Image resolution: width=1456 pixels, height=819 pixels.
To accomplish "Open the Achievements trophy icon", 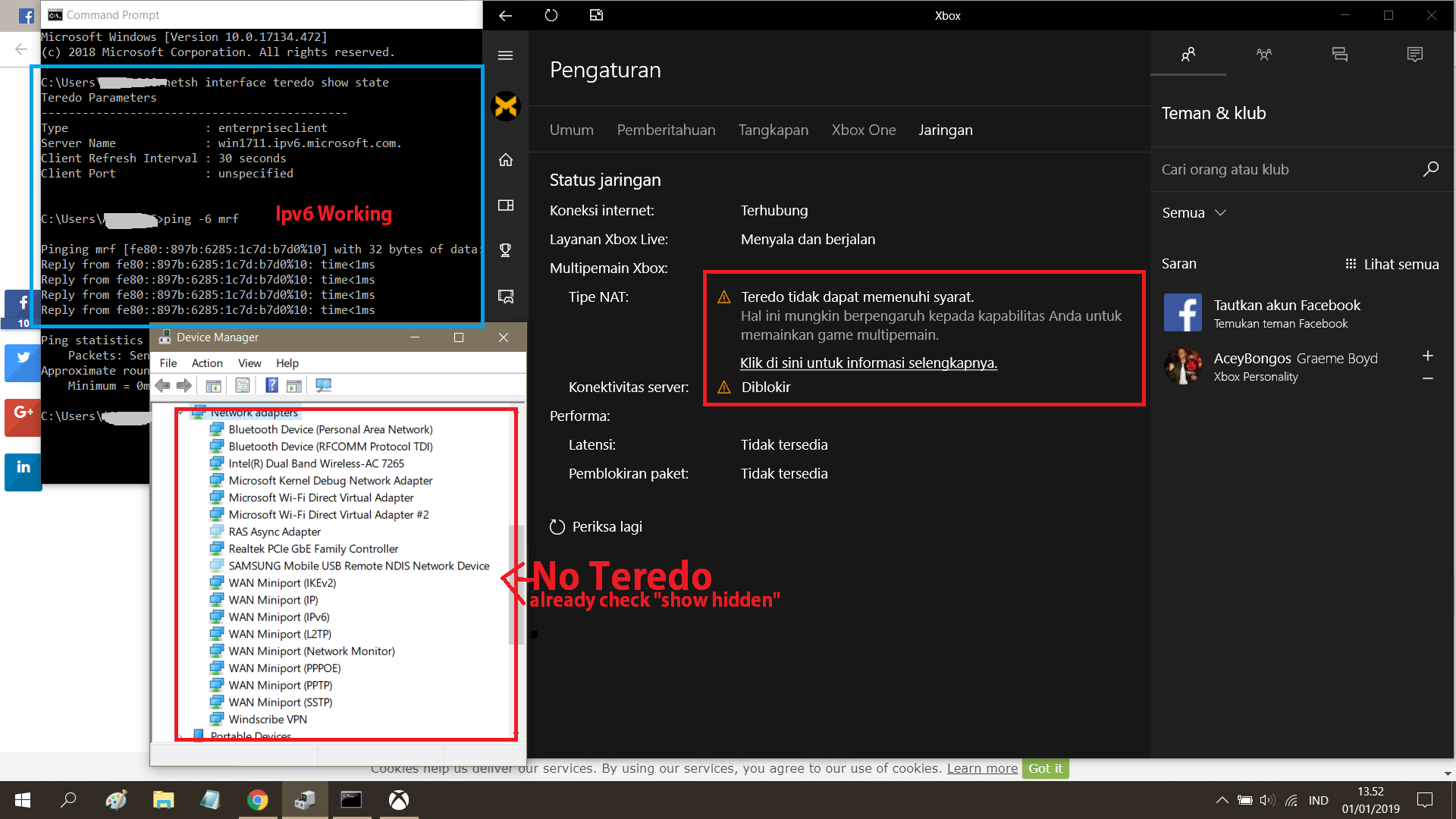I will 506,250.
